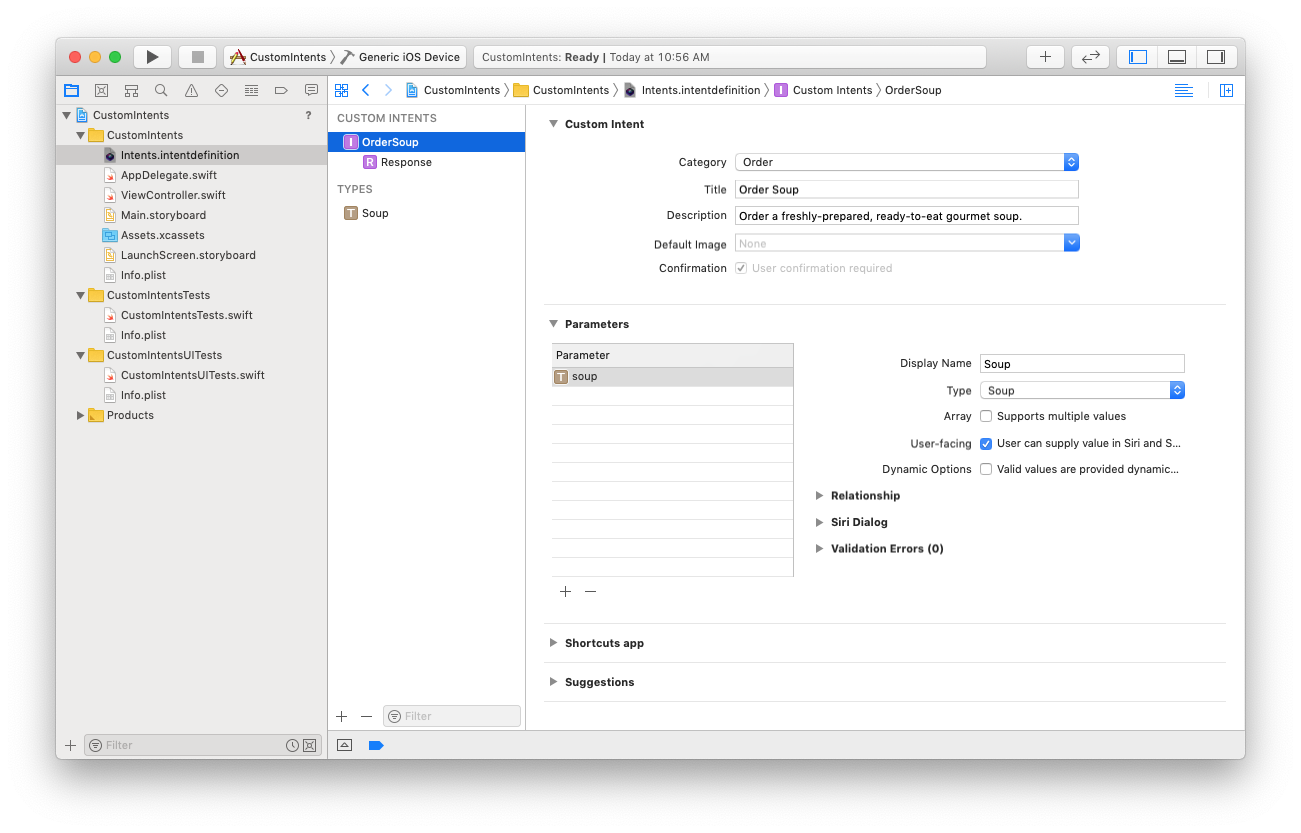Image resolution: width=1301 pixels, height=833 pixels.
Task: Open the Find navigator magnifier icon
Action: [161, 90]
